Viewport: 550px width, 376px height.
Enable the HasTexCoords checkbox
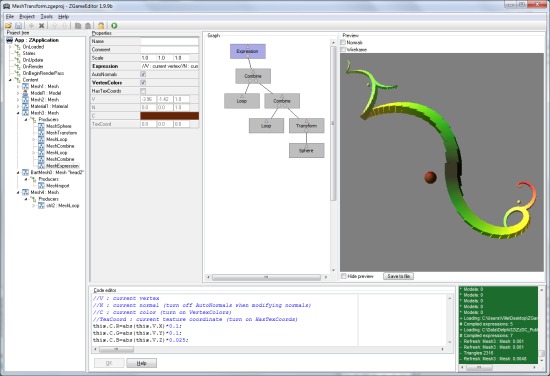(x=143, y=91)
